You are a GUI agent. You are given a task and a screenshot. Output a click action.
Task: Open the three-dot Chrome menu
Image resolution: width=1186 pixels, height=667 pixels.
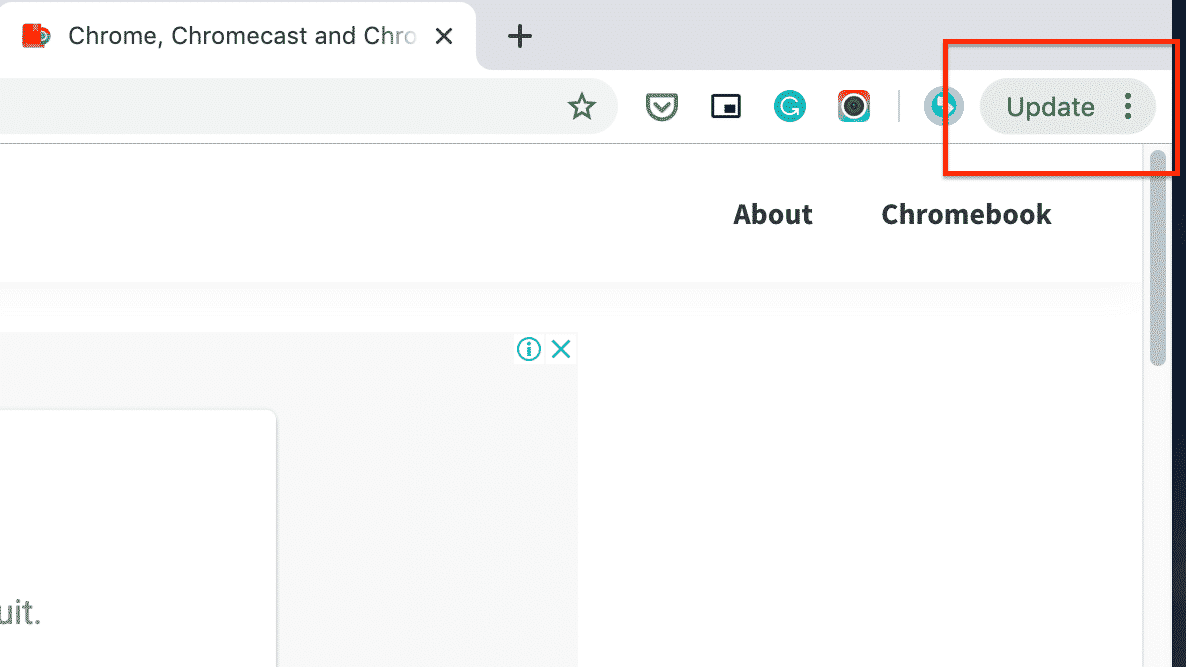coord(1128,106)
